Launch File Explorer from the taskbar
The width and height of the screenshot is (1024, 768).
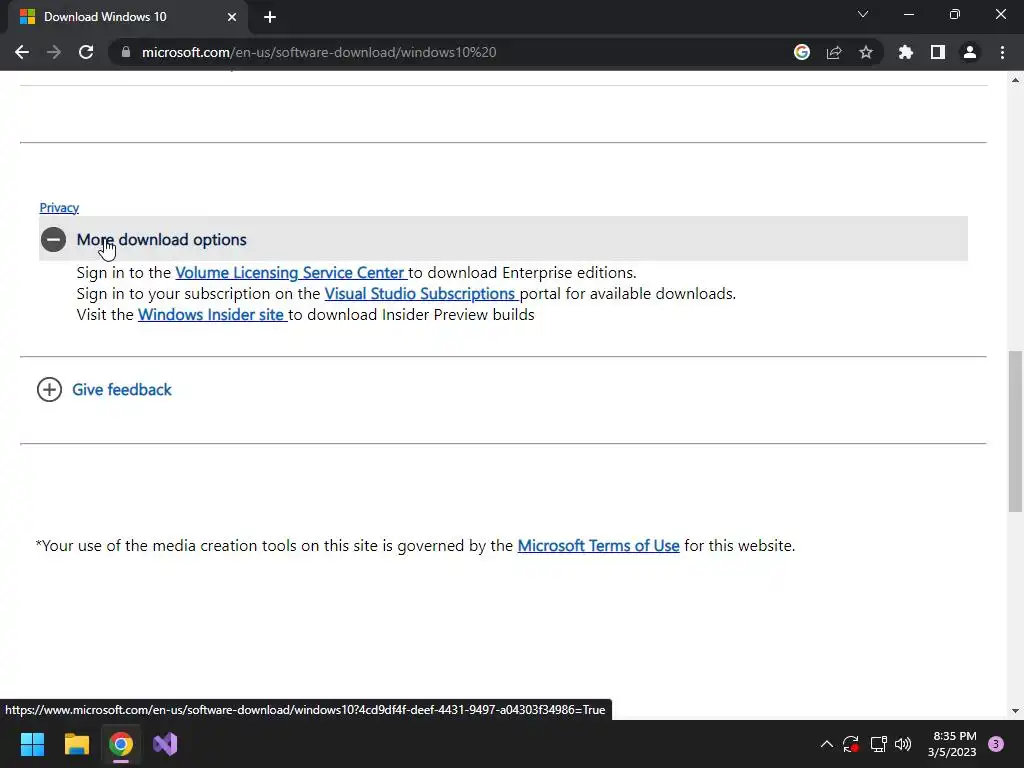(x=76, y=744)
